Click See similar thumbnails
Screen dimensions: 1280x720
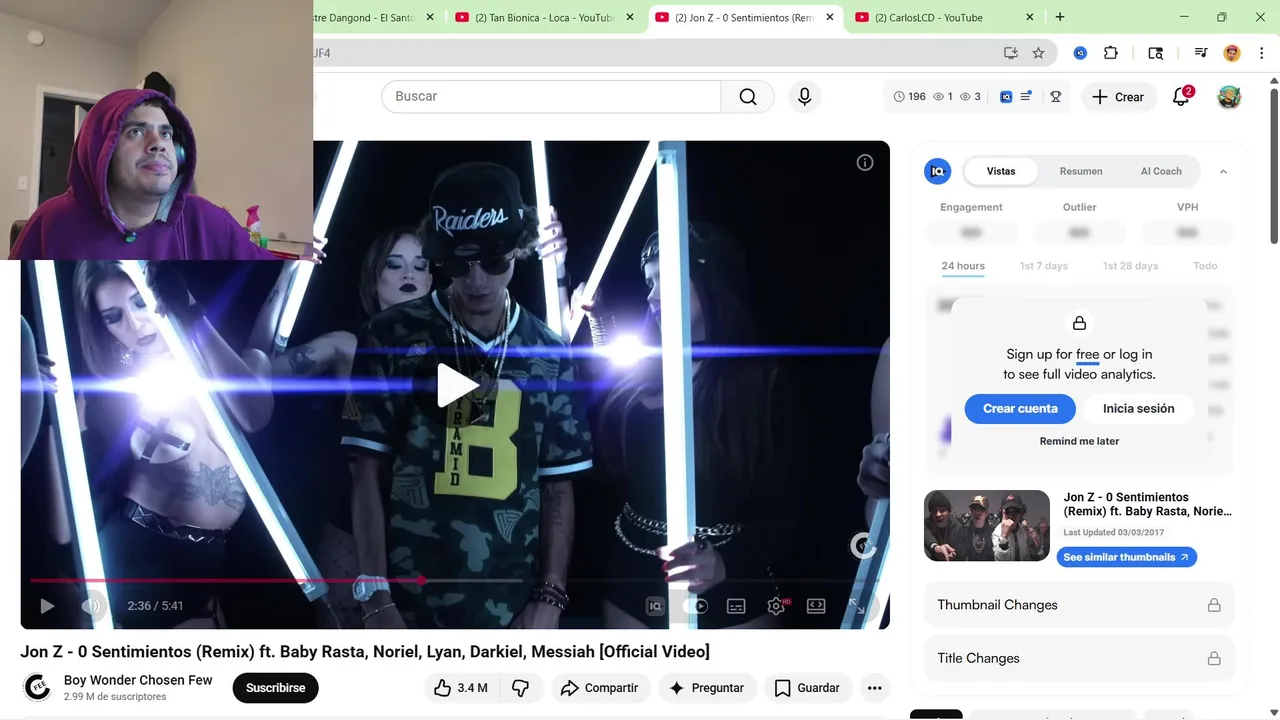point(1127,557)
